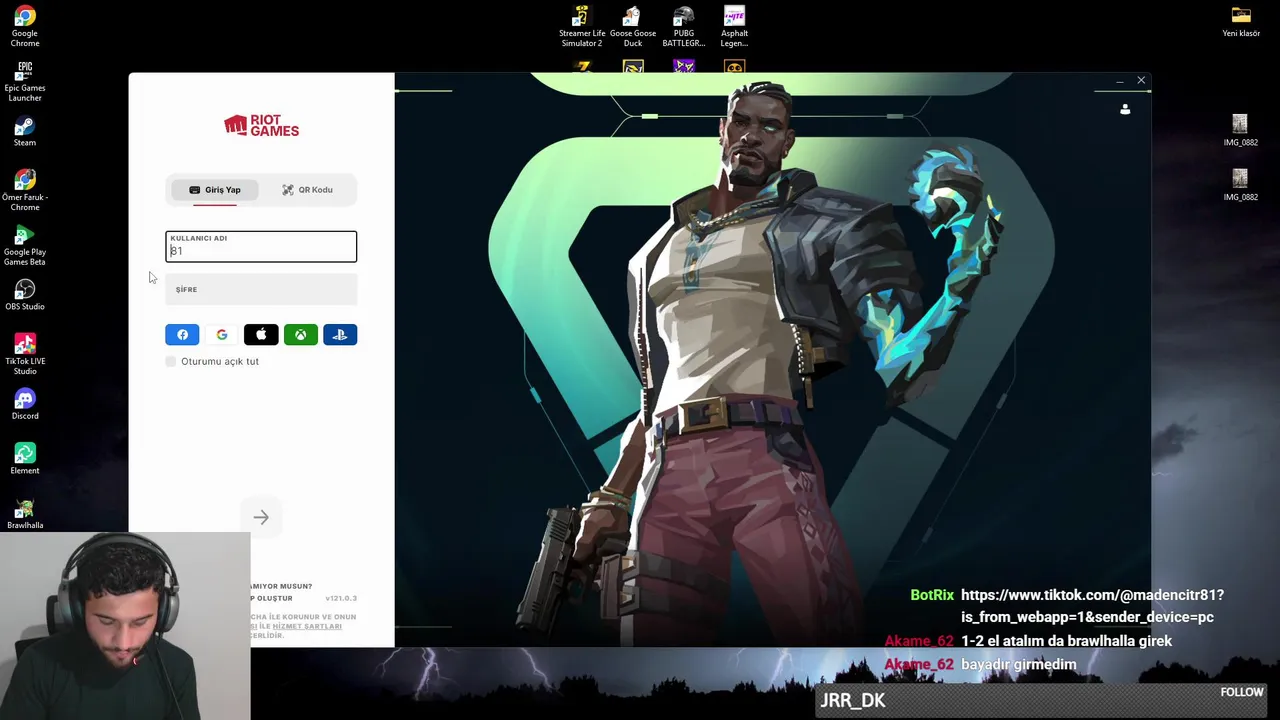Select the Goose Goose Duck icon
Screen dimensions: 1280x720
pos(633,27)
